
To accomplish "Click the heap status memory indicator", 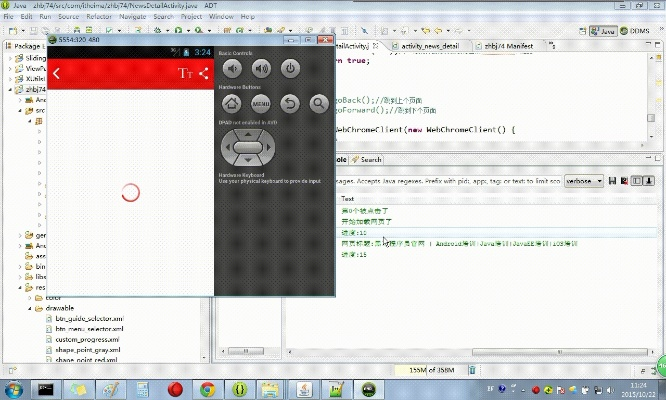I will click(430, 370).
